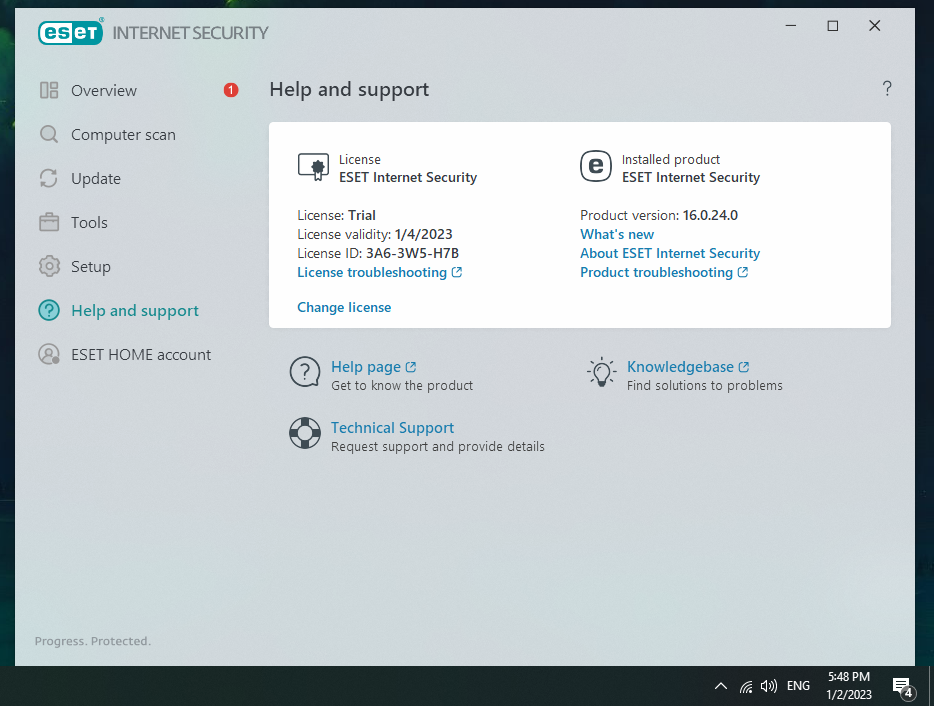Click the Help page speech-bubble icon
Viewport: 934px width, 706px height.
pos(305,372)
